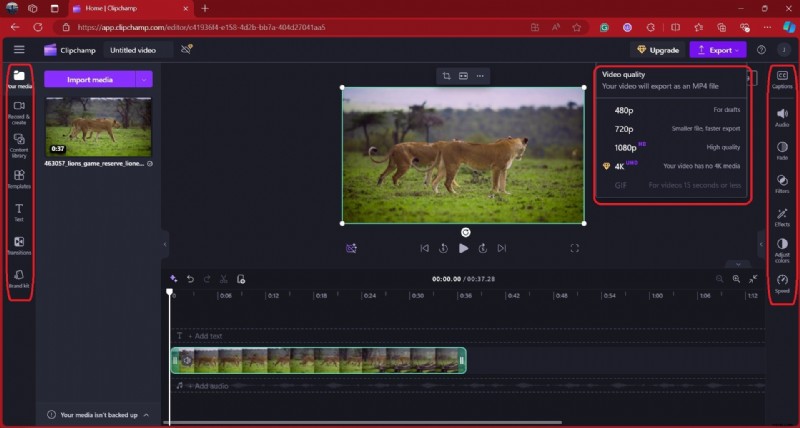Click the magic sparkle icon on timeline toolbar

pyautogui.click(x=173, y=279)
